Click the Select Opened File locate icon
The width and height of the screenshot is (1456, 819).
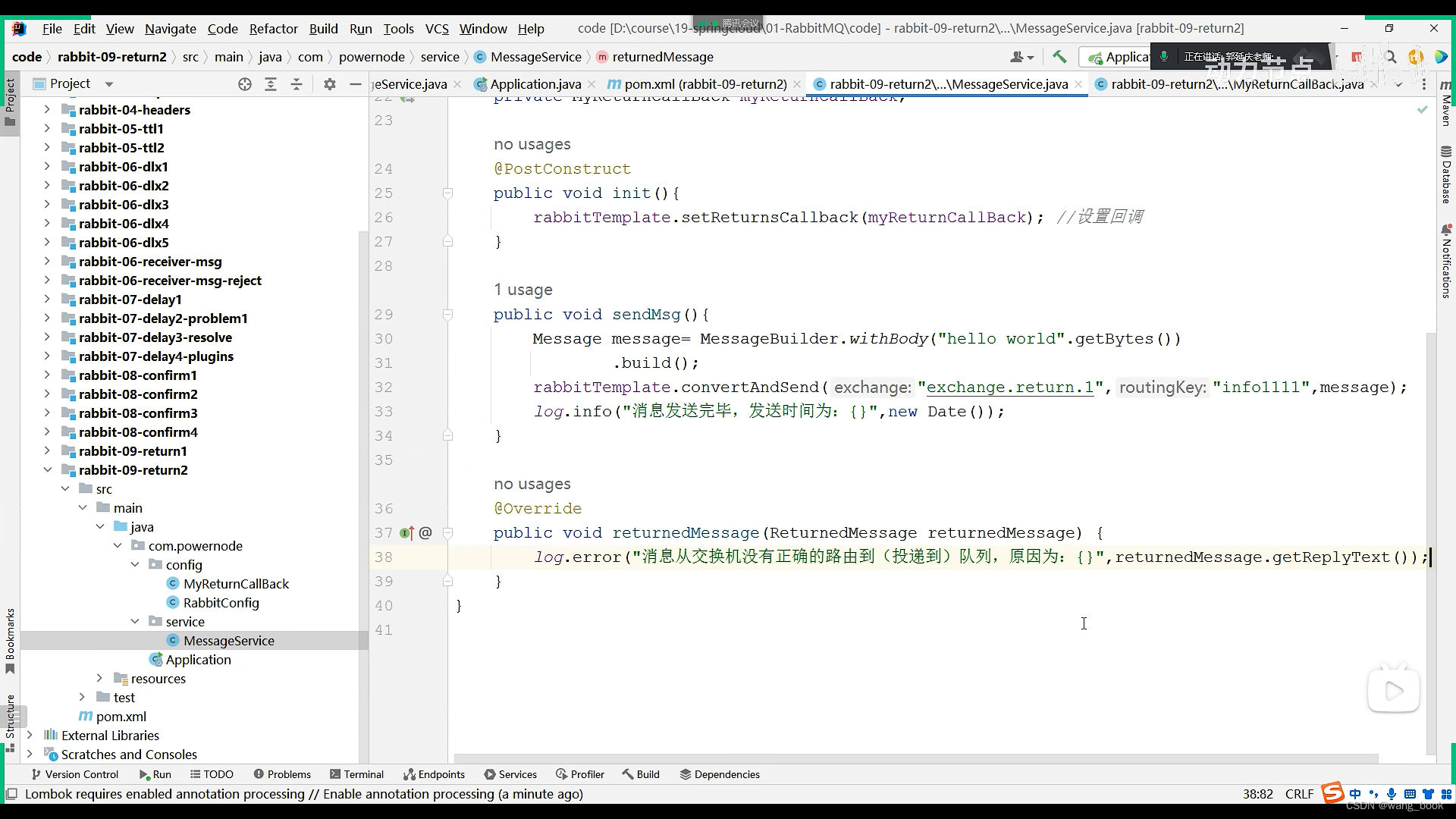click(244, 84)
